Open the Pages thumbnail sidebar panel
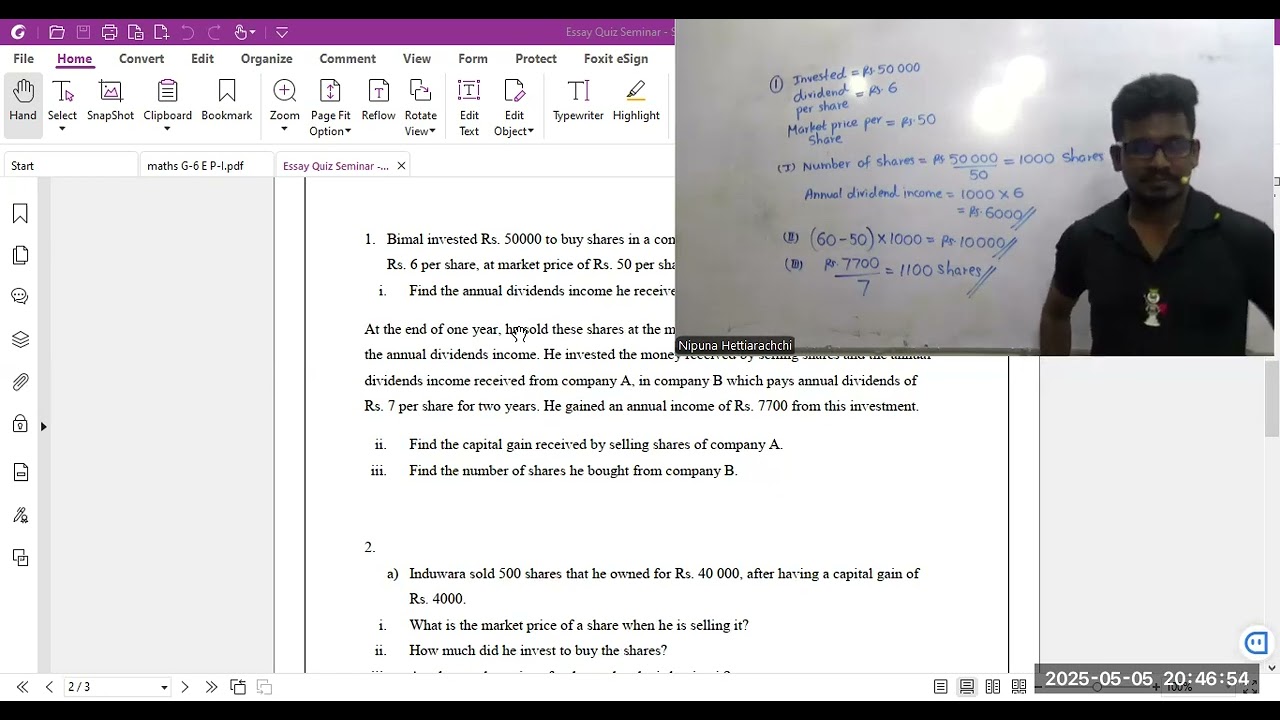1280x720 pixels. pyautogui.click(x=20, y=256)
